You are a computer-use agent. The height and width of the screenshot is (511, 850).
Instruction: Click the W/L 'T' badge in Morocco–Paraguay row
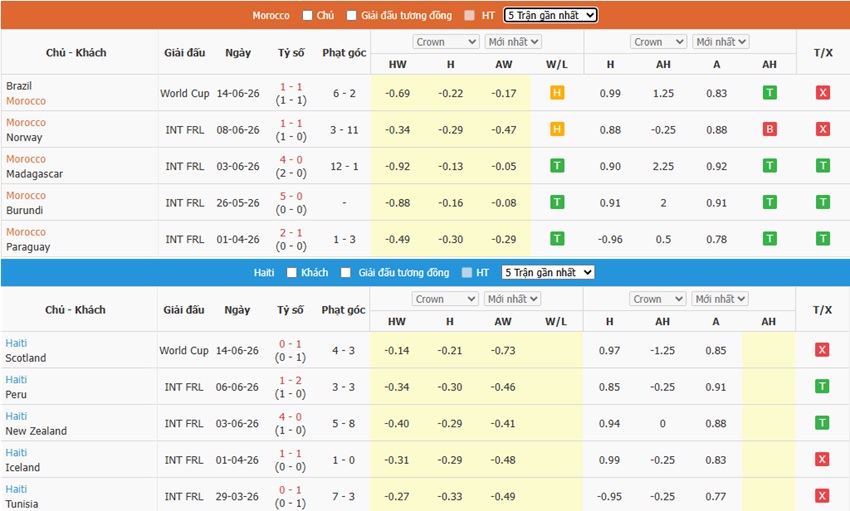[x=557, y=238]
